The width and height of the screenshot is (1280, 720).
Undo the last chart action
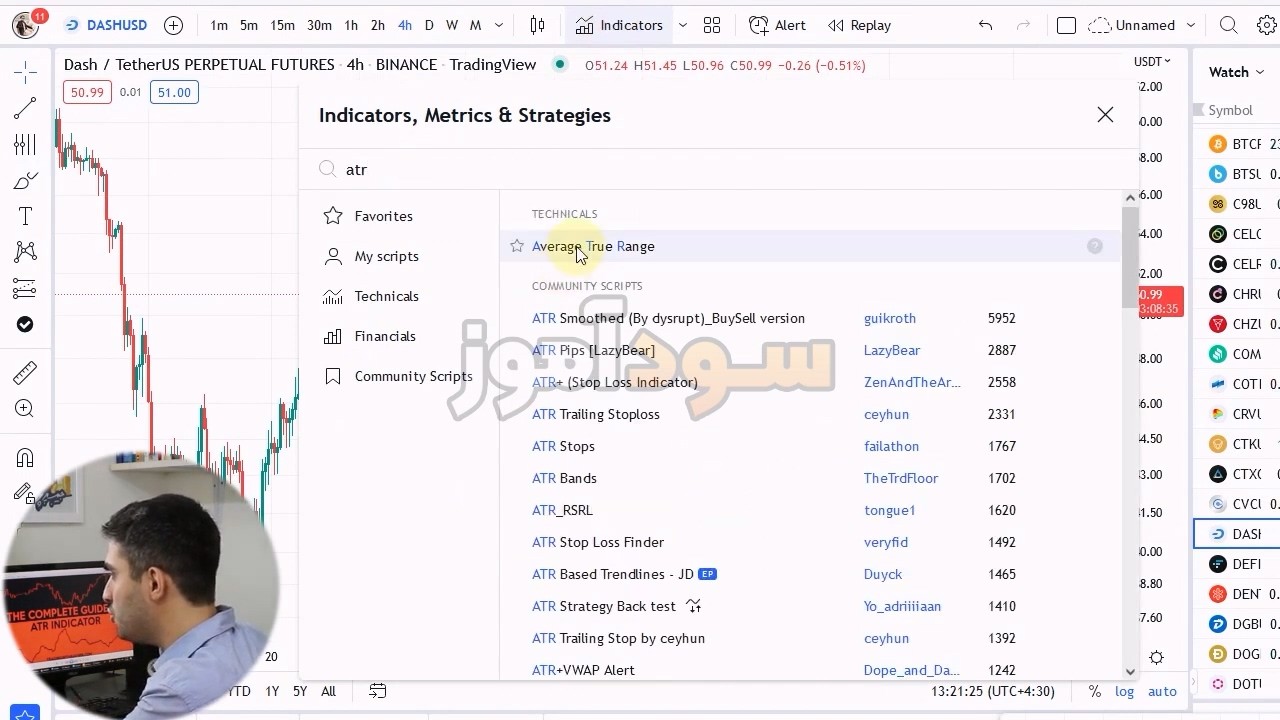coord(986,25)
